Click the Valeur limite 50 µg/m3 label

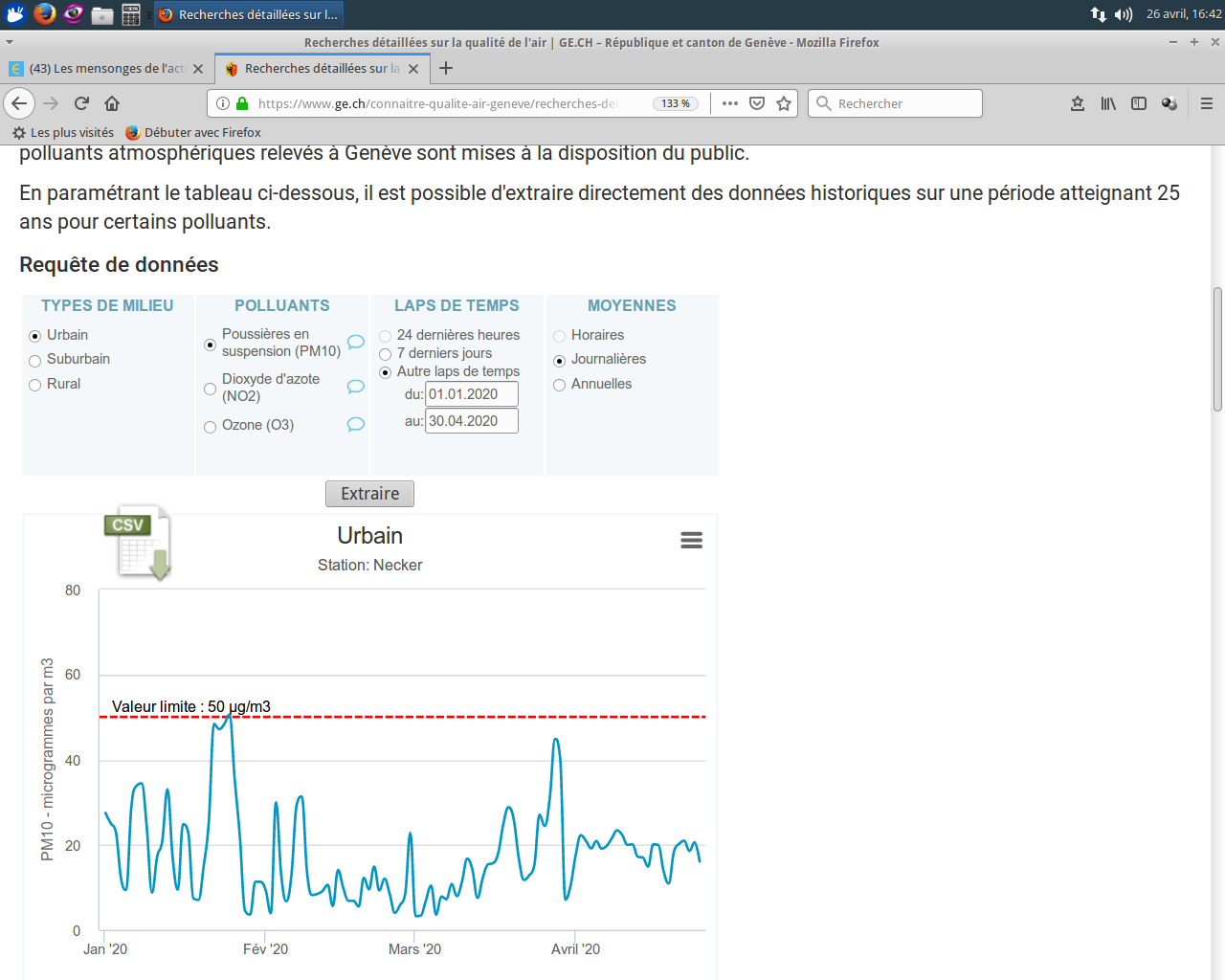coord(191,707)
